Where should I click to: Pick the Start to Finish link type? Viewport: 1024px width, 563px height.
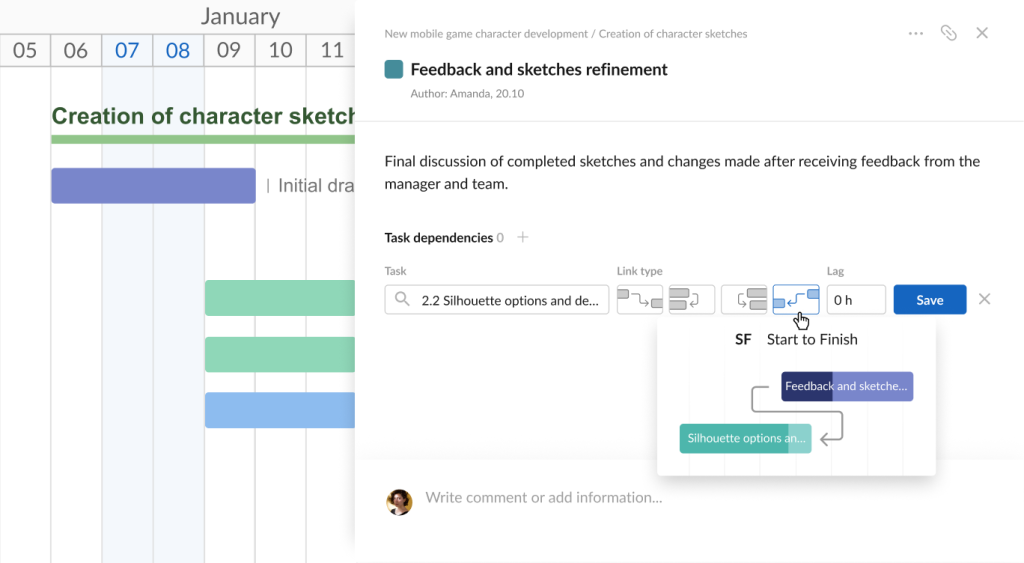796,300
